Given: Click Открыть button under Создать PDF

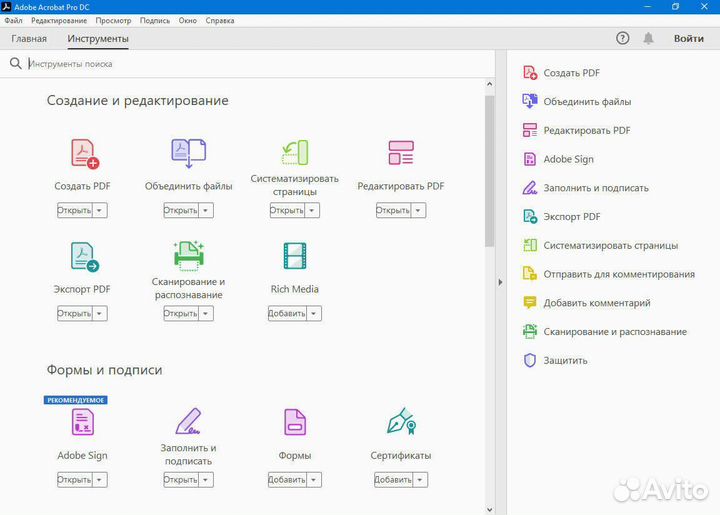Looking at the screenshot, I should (75, 210).
